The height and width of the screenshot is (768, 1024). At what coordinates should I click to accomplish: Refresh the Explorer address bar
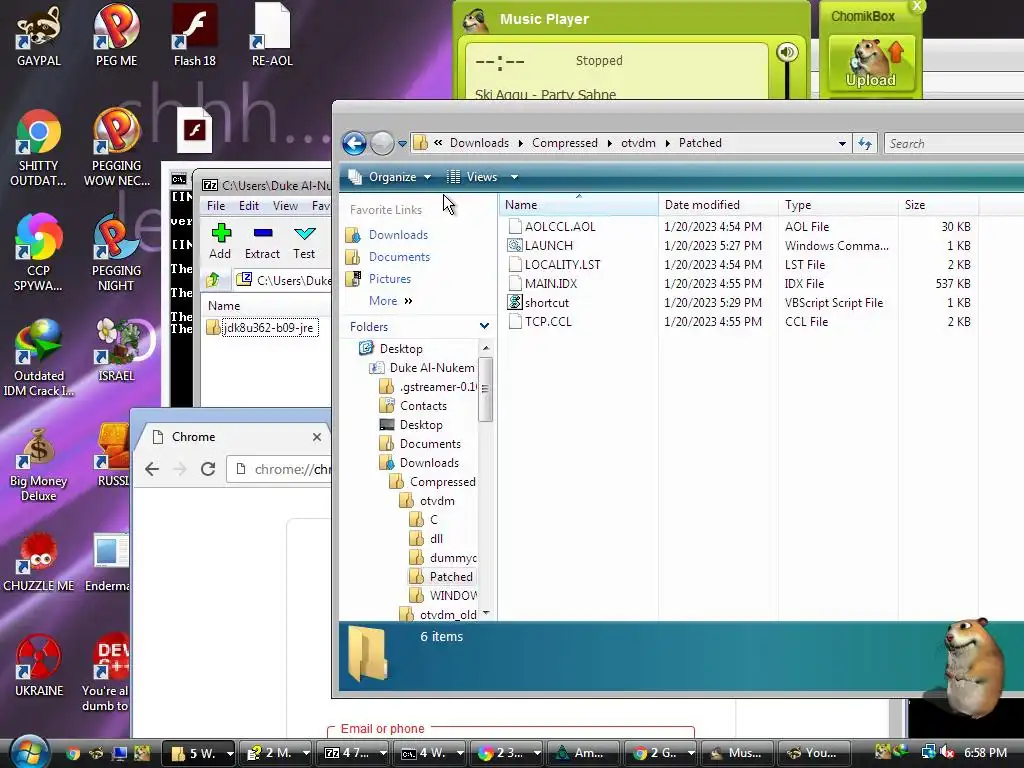click(865, 143)
